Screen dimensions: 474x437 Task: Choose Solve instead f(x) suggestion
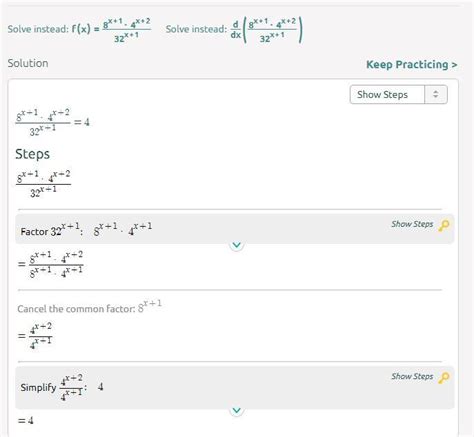click(79, 30)
